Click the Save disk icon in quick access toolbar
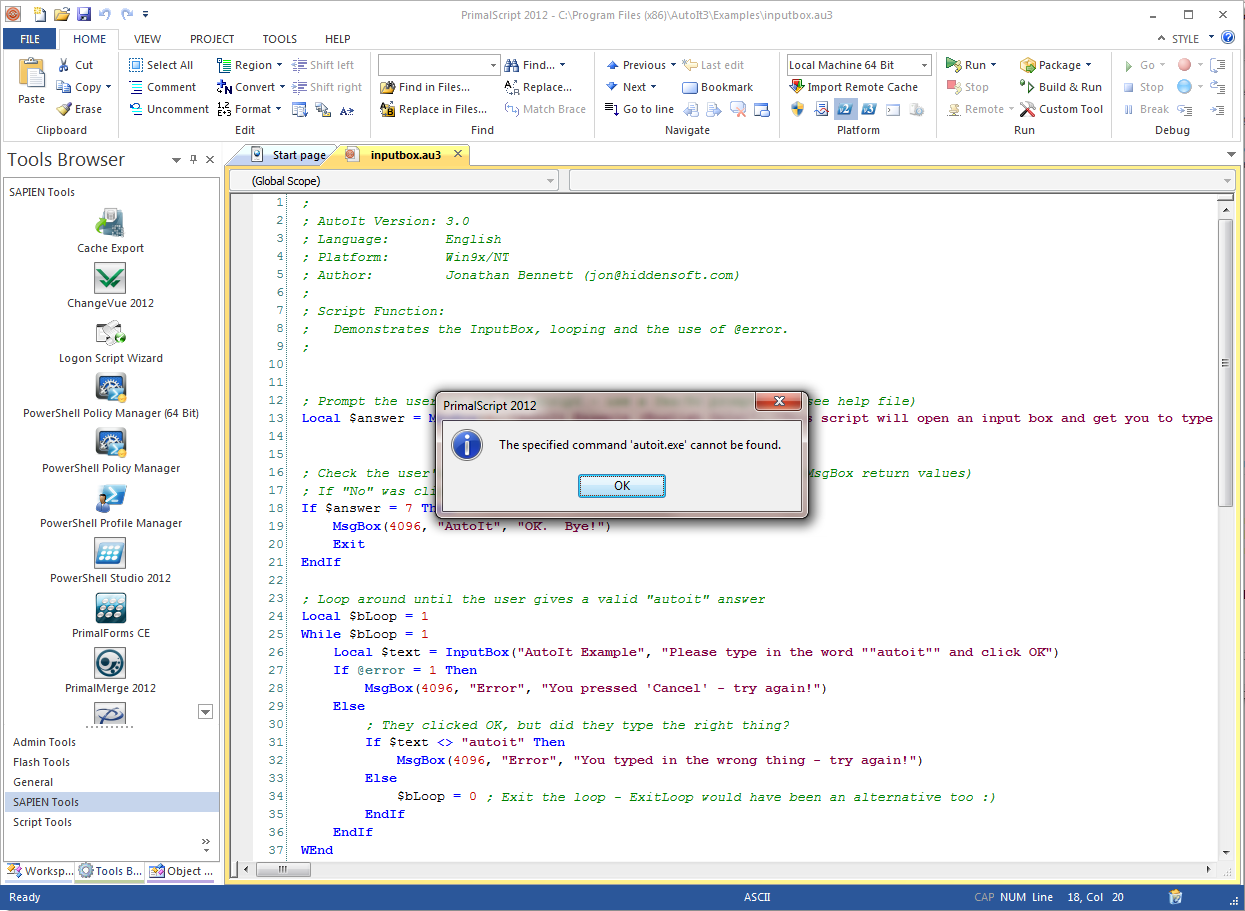Screen dimensions: 1245x911 coord(83,14)
